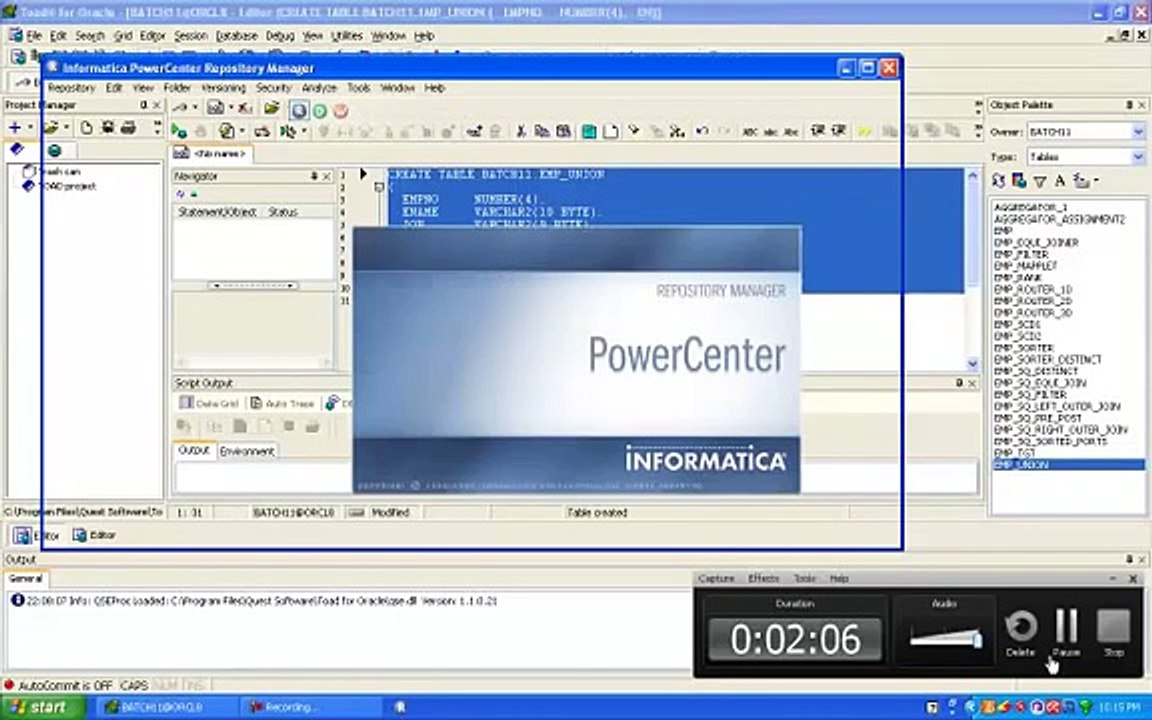Viewport: 1152px width, 720px height.
Task: Open the Folder menu in Informatica Repository Manager
Action: click(x=177, y=88)
